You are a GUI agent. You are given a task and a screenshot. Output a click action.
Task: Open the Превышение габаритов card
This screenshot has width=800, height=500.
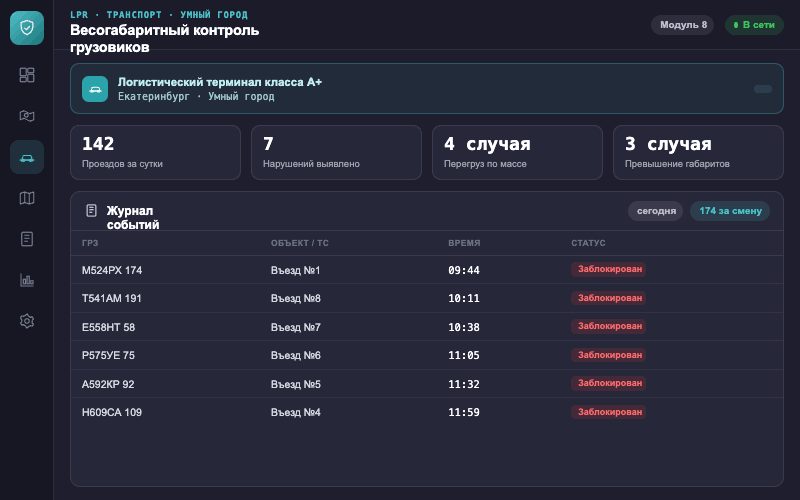[x=698, y=153]
